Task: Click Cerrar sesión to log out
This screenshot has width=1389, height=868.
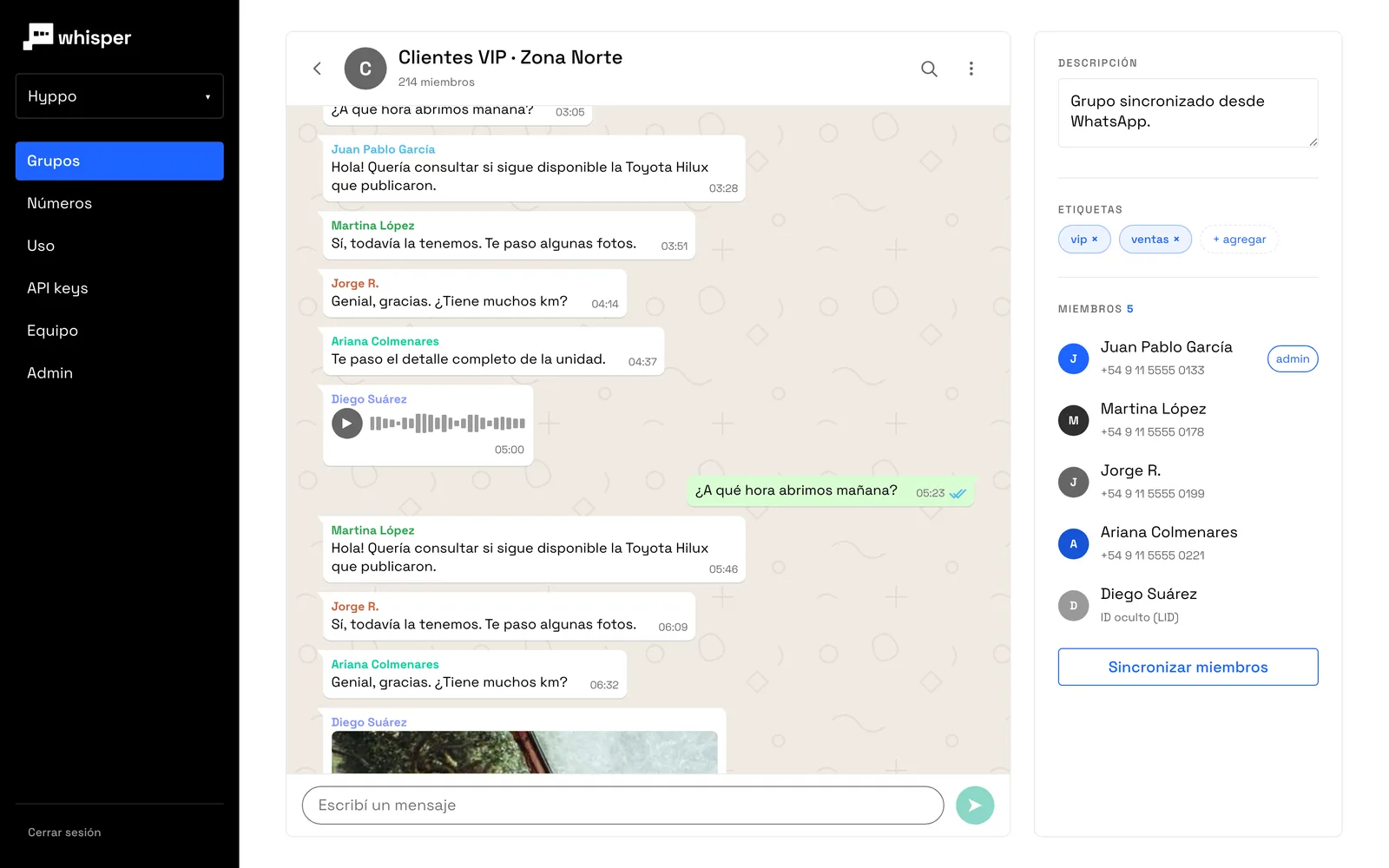Action: [64, 832]
